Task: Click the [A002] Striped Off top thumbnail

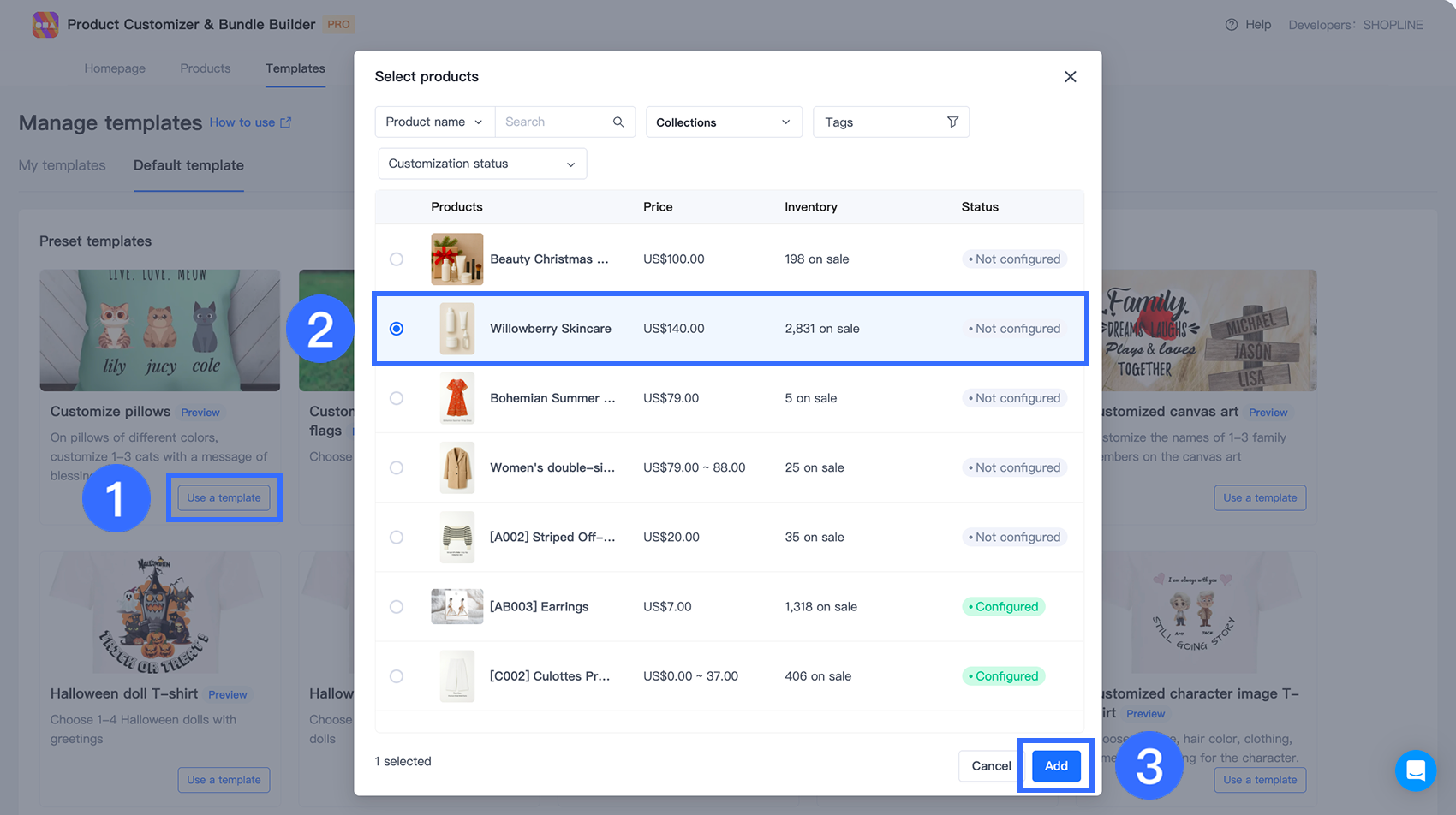Action: (x=456, y=537)
